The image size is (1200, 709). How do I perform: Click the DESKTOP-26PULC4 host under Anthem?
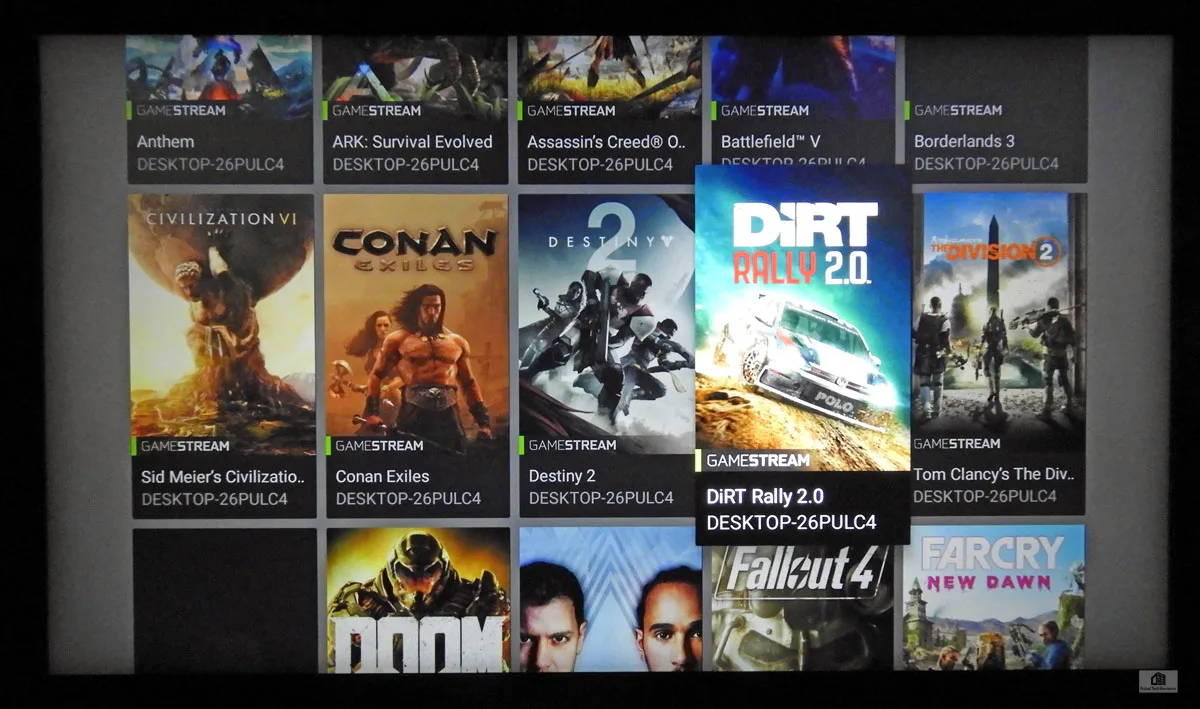click(x=210, y=165)
